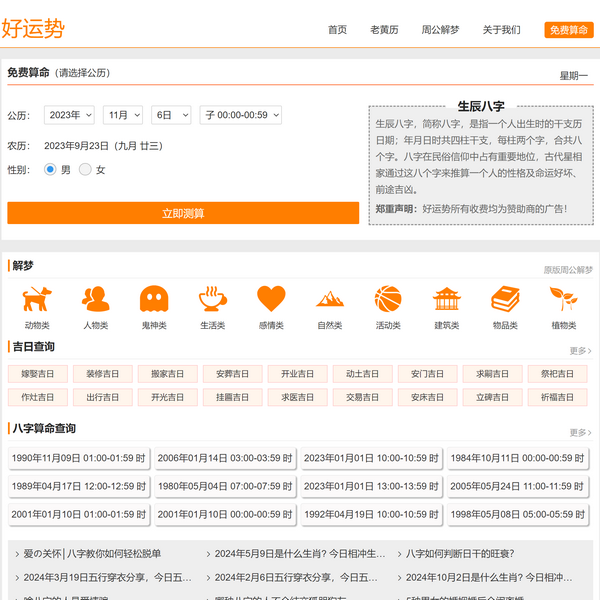
Task: Open the 子 00:00-00:59 hour dropdown
Action: (241, 115)
